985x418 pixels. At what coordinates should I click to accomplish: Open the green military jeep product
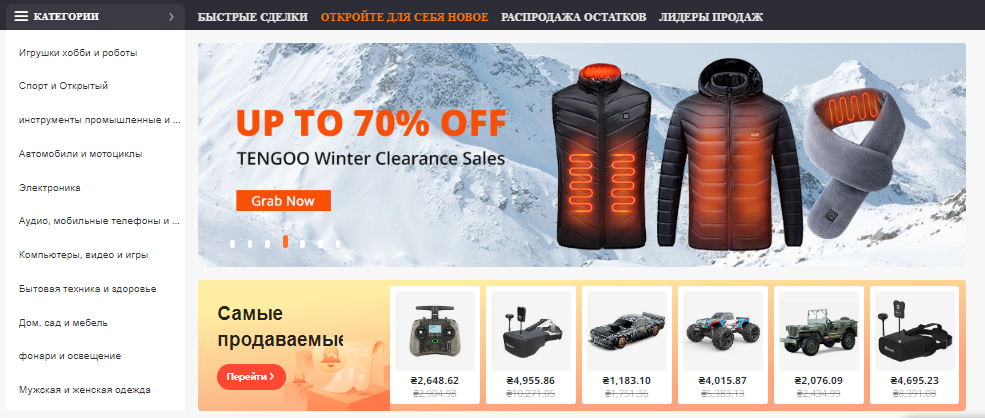(819, 331)
